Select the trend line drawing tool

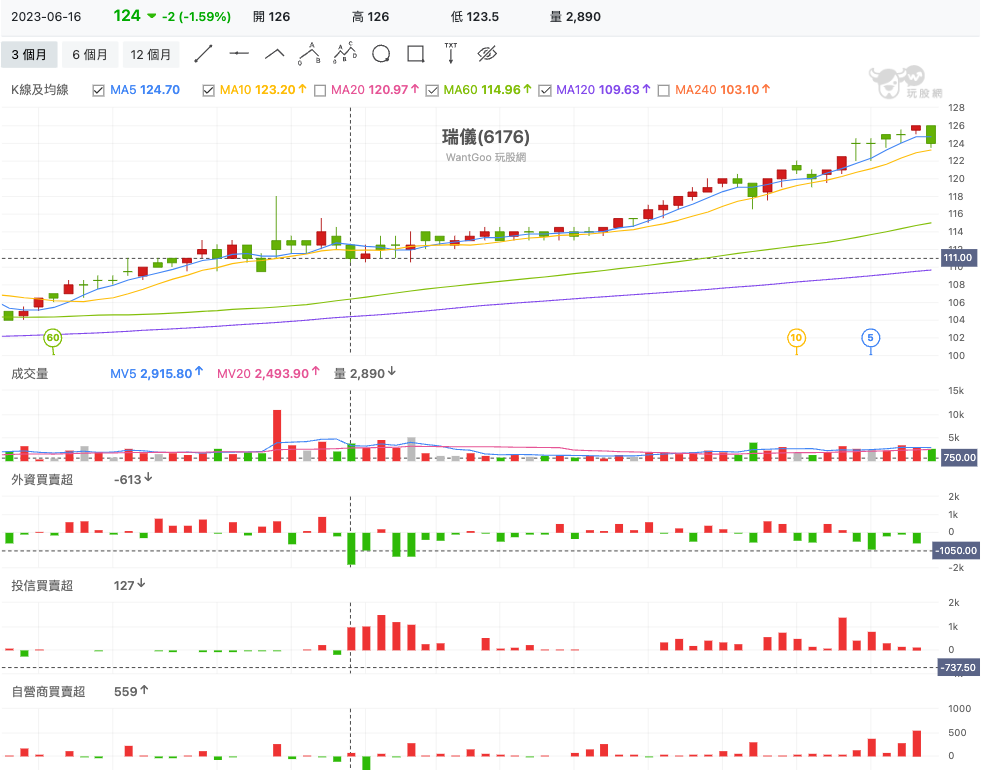203,54
